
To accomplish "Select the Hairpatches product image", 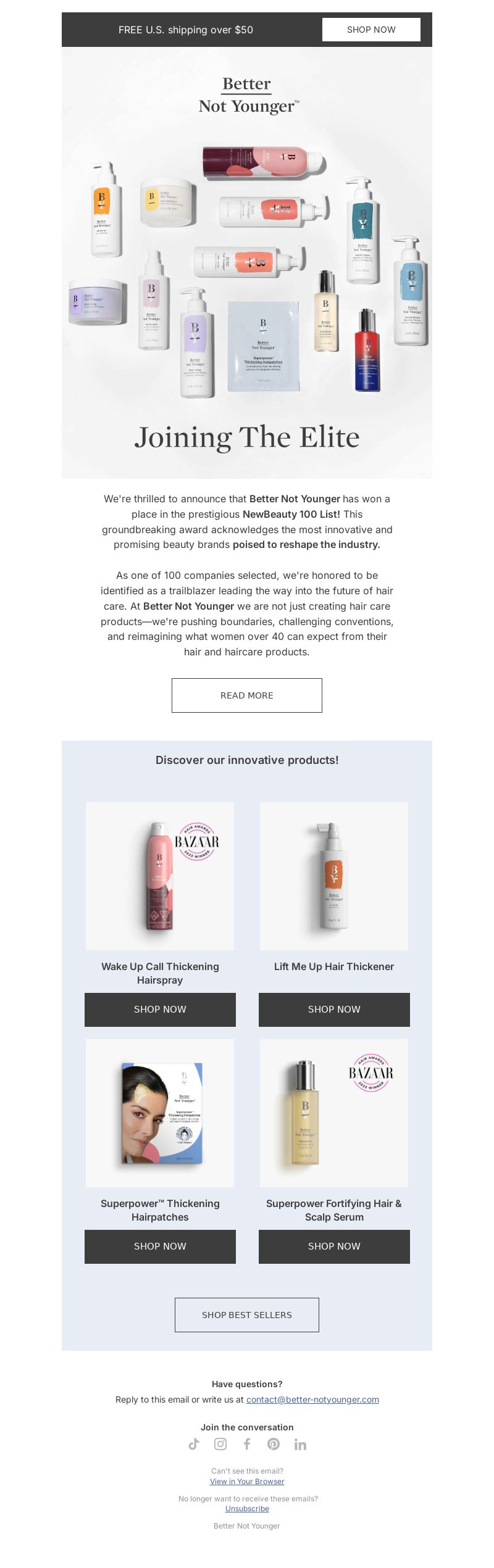I will tap(160, 1113).
